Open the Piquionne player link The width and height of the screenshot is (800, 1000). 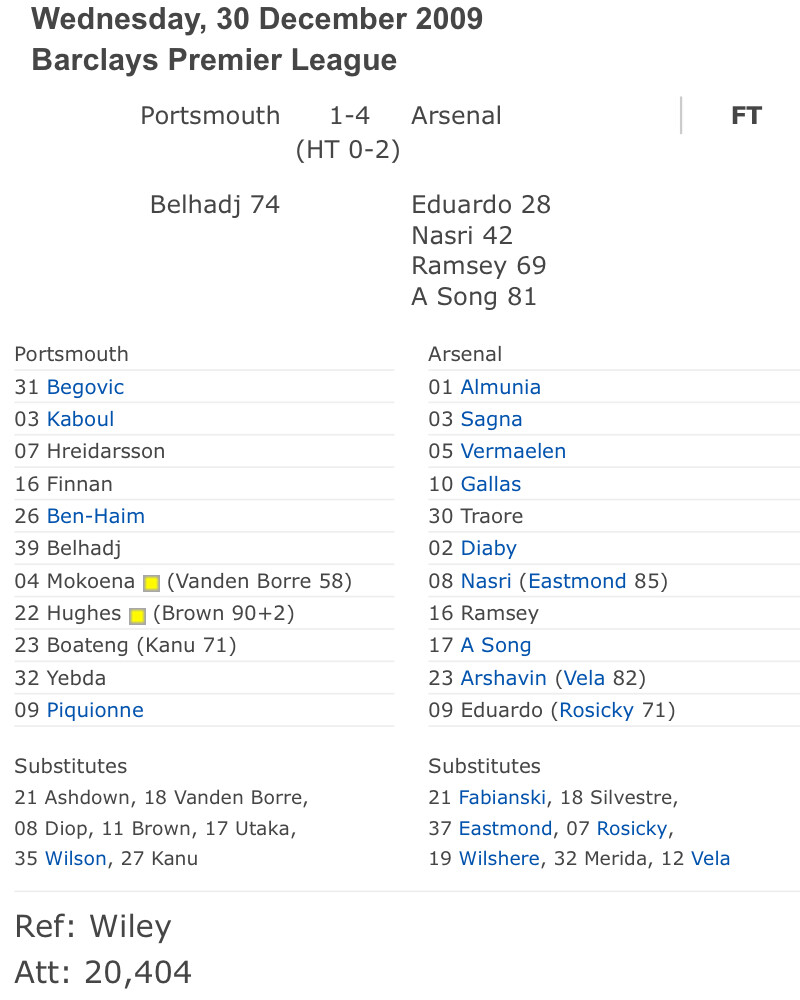tap(95, 710)
